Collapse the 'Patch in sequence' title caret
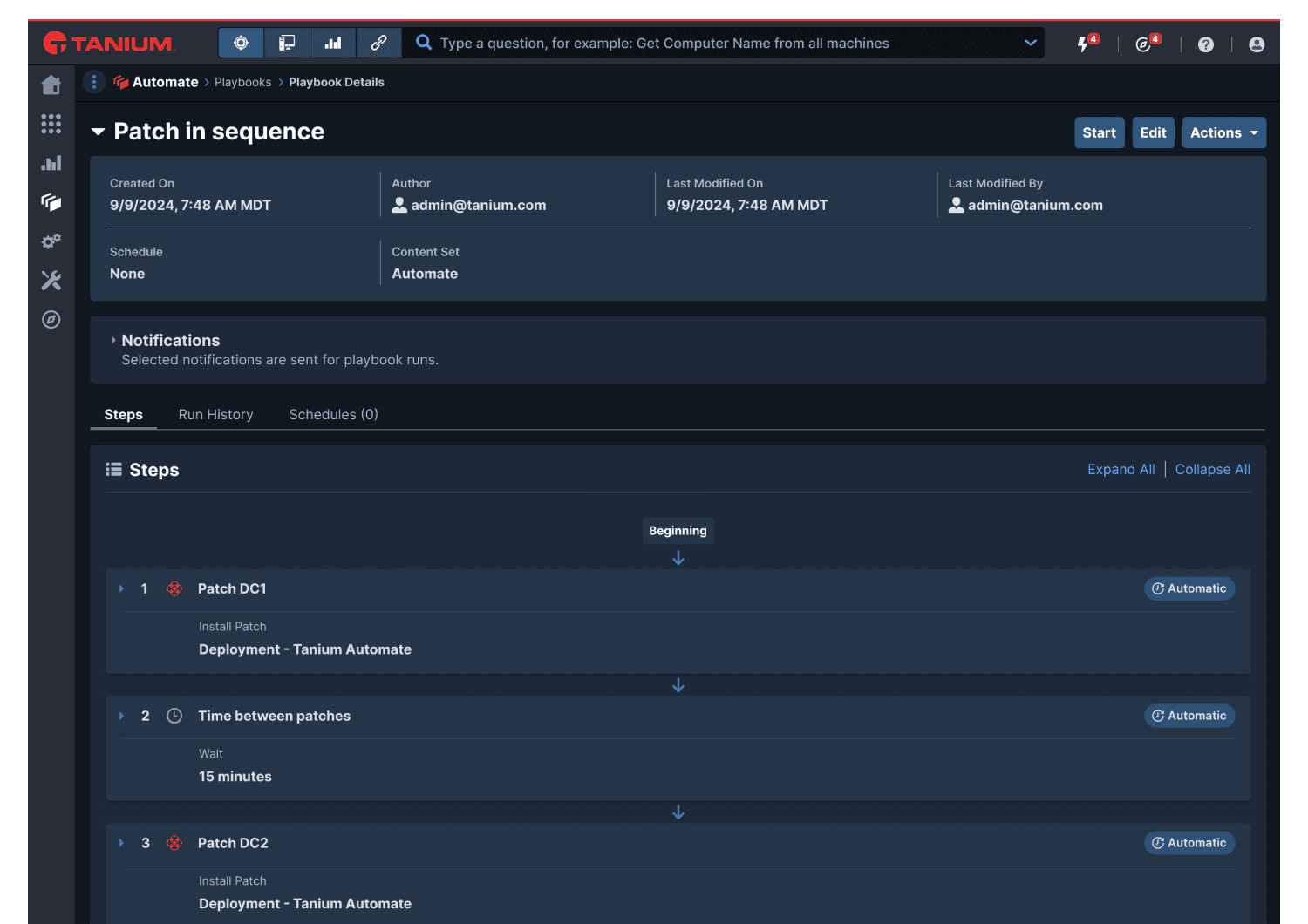This screenshot has height=924, width=1308. pyautogui.click(x=99, y=132)
